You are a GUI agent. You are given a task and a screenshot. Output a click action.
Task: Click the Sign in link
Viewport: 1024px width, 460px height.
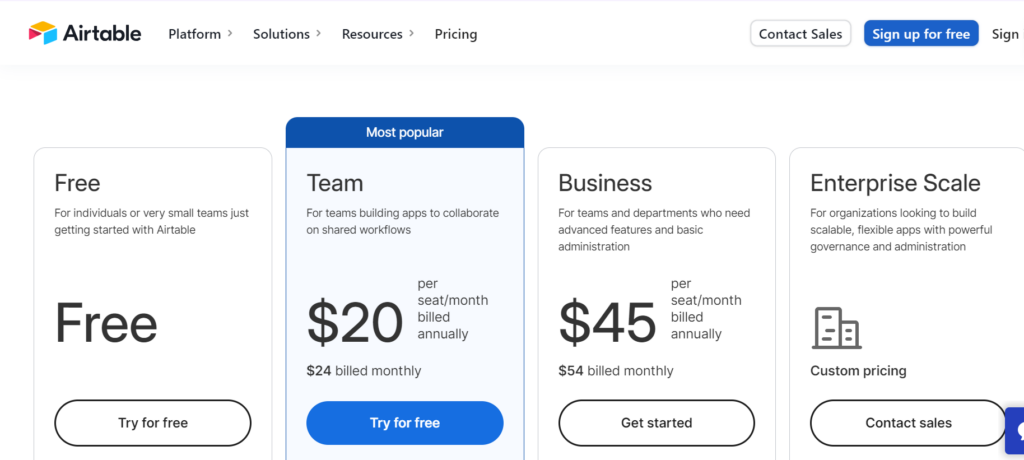pos(1006,34)
